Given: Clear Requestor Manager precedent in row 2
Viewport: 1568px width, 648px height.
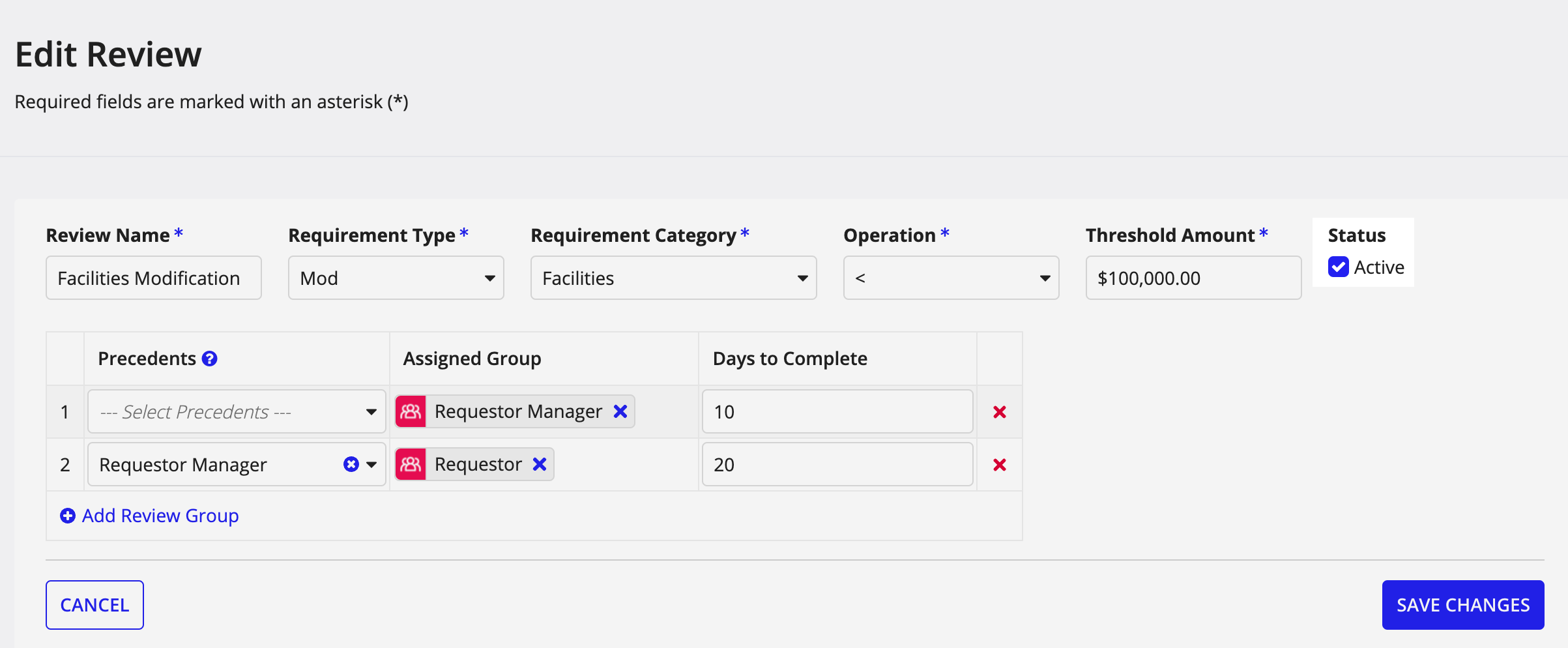Looking at the screenshot, I should [351, 464].
